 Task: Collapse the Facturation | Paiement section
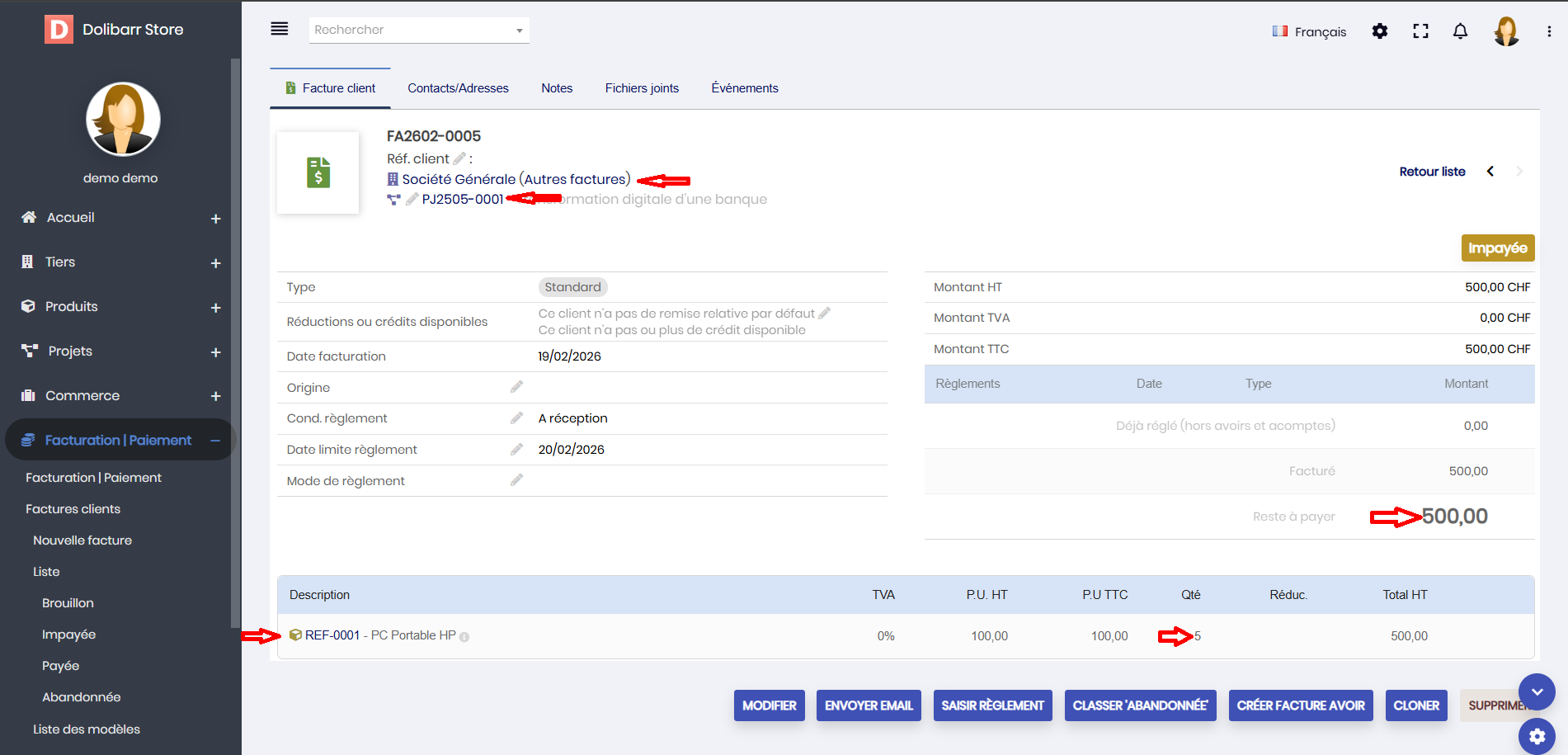tap(215, 441)
